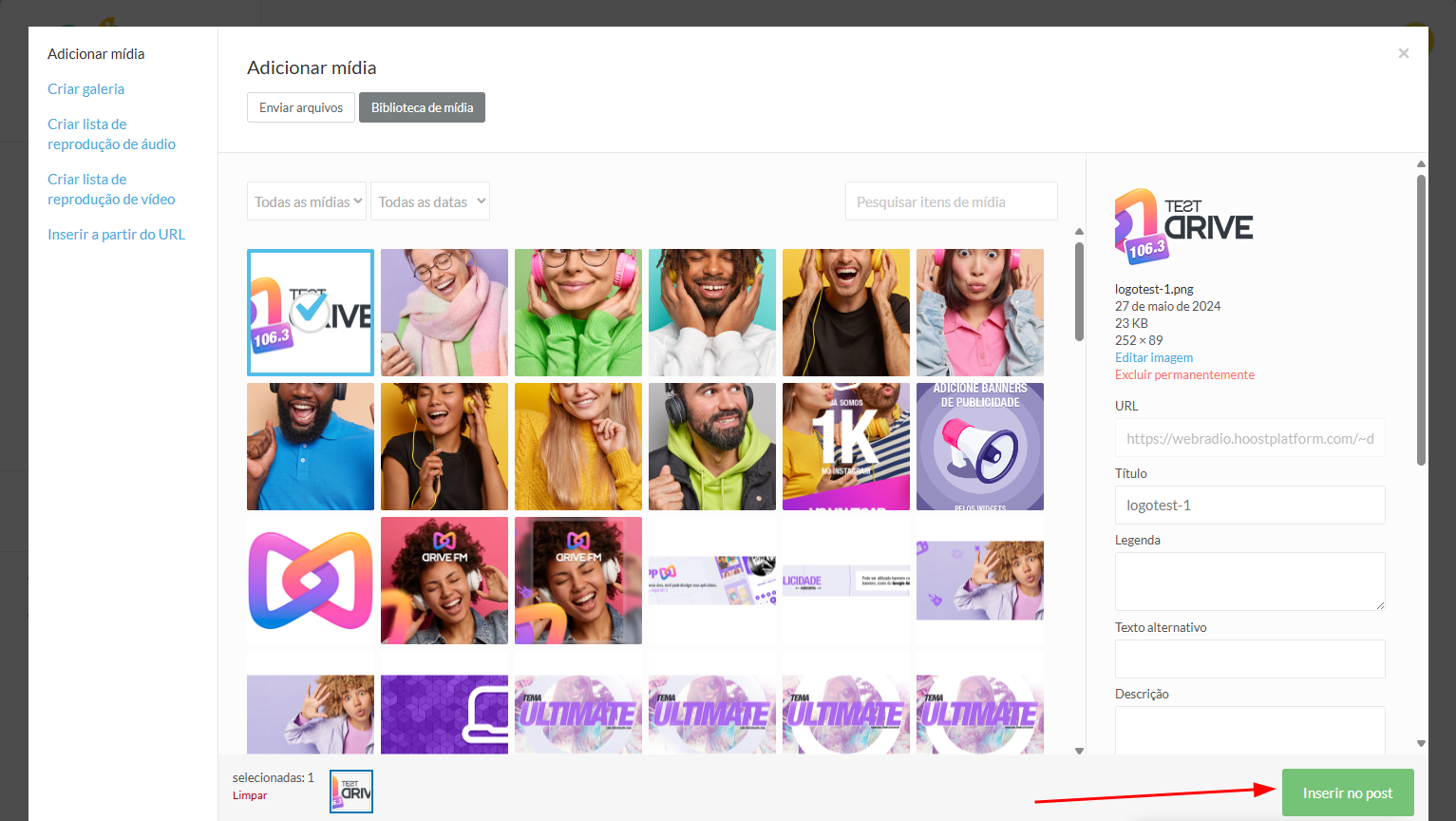Select the last Ultimate thumbnail in bottom row
The image size is (1456, 821).
point(980,703)
